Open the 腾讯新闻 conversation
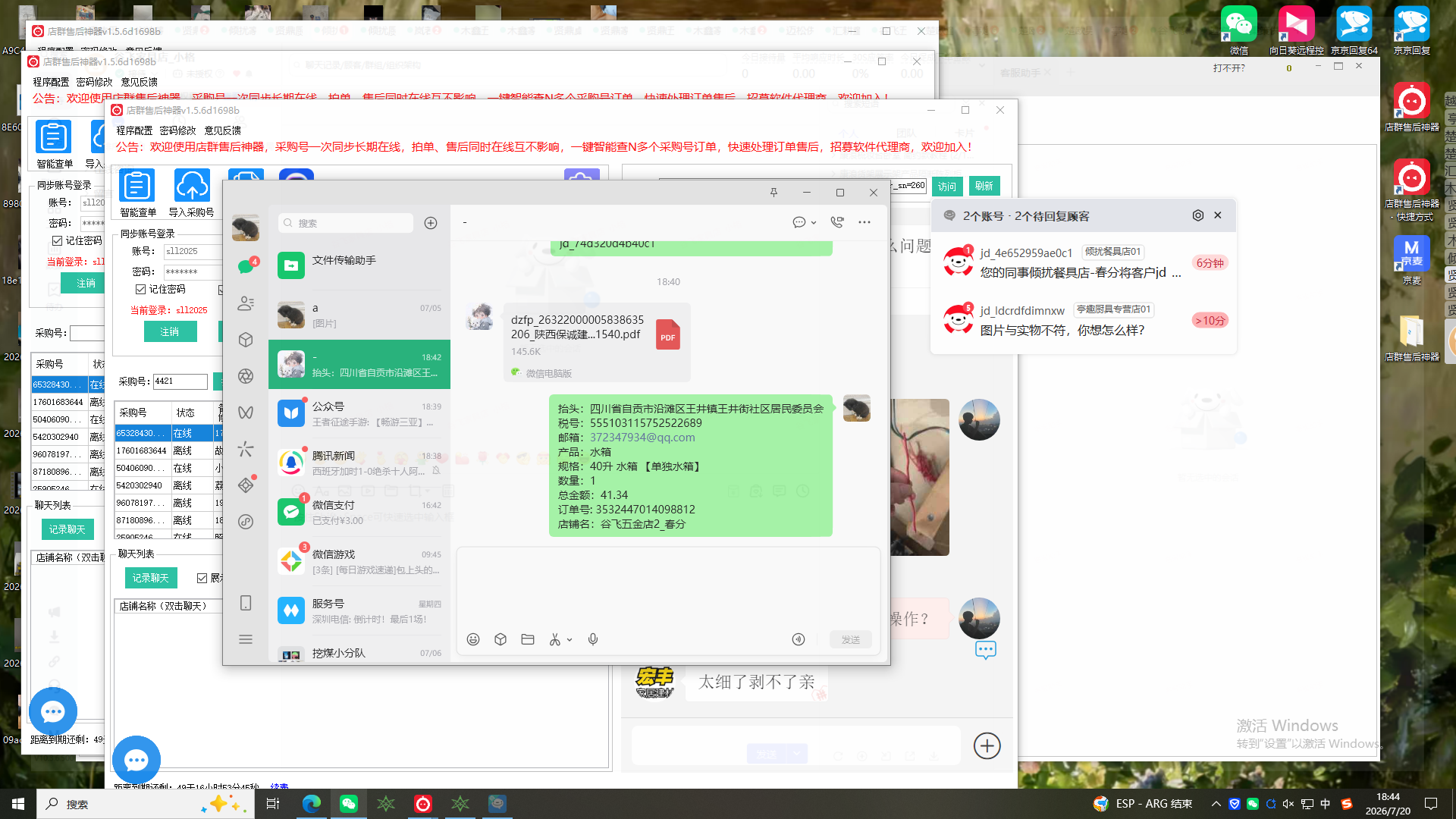Image resolution: width=1456 pixels, height=819 pixels. coord(359,463)
